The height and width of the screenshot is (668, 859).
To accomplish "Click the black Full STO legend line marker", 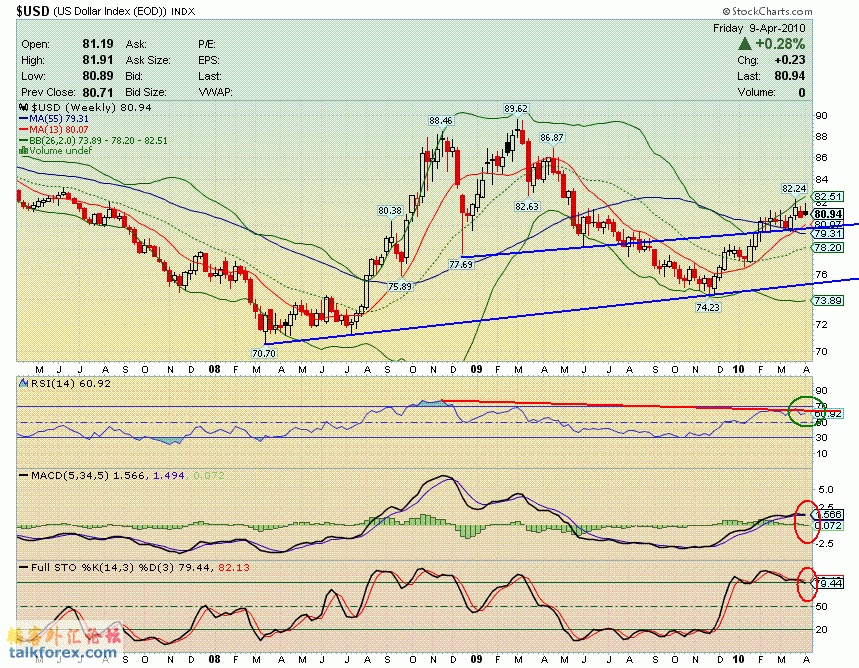I will (24, 567).
